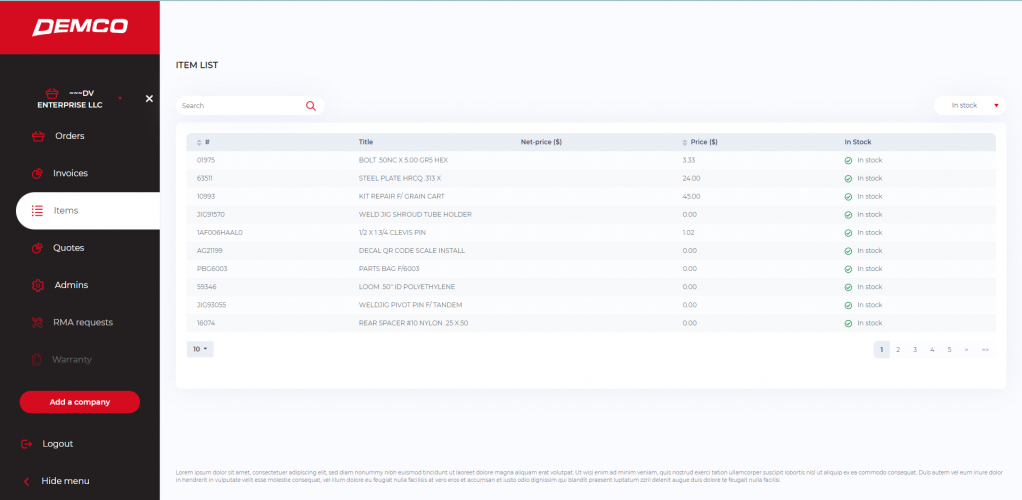The width and height of the screenshot is (1022, 500).
Task: Click the price 45.00 cell
Action: pyautogui.click(x=691, y=196)
